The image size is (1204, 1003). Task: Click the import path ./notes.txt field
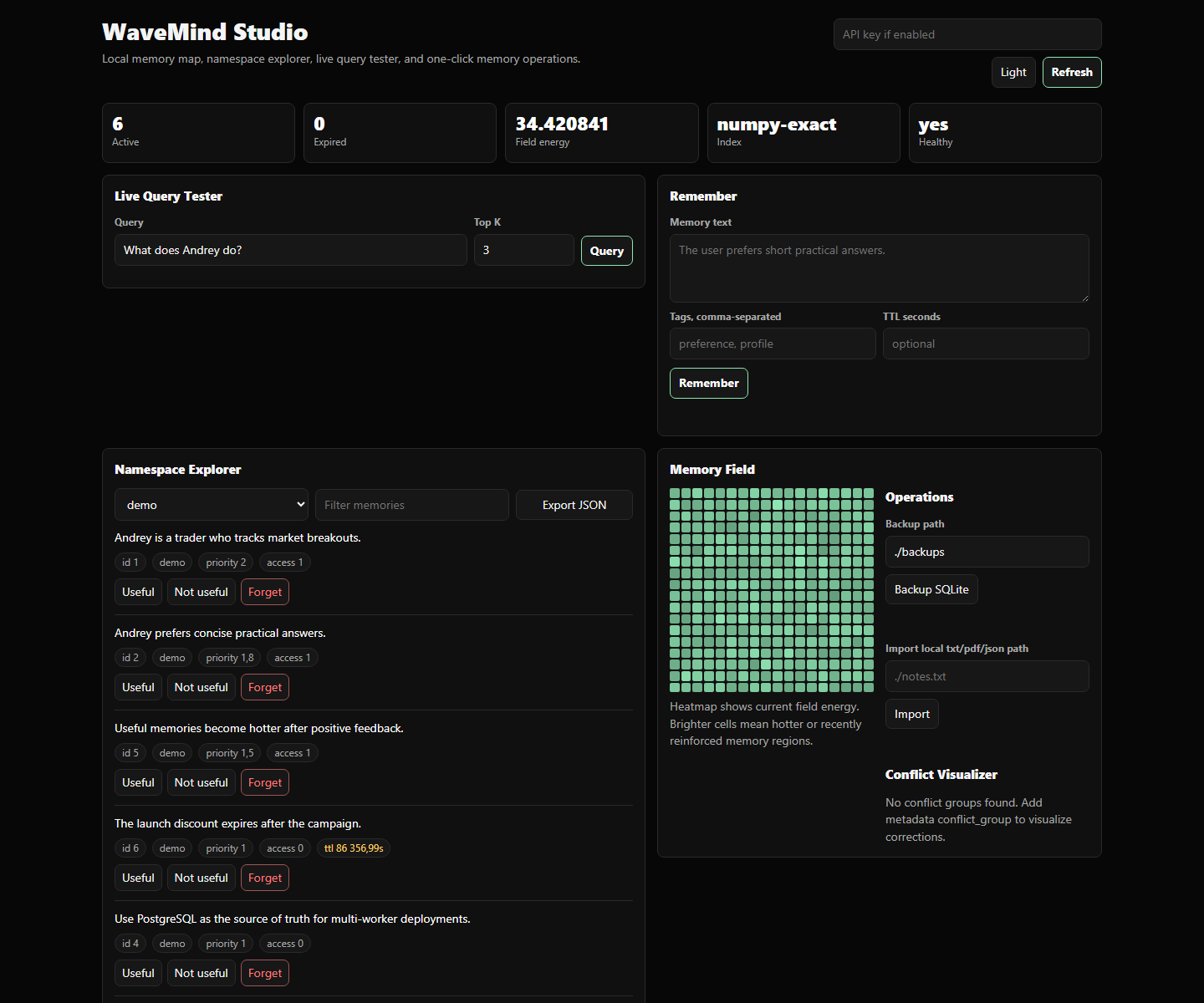[987, 676]
